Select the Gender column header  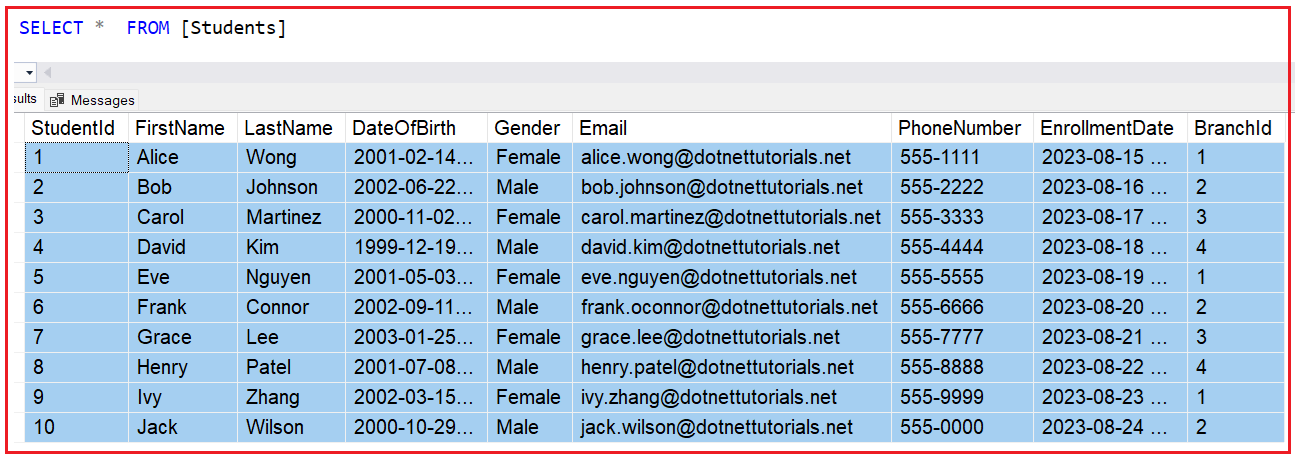[530, 128]
